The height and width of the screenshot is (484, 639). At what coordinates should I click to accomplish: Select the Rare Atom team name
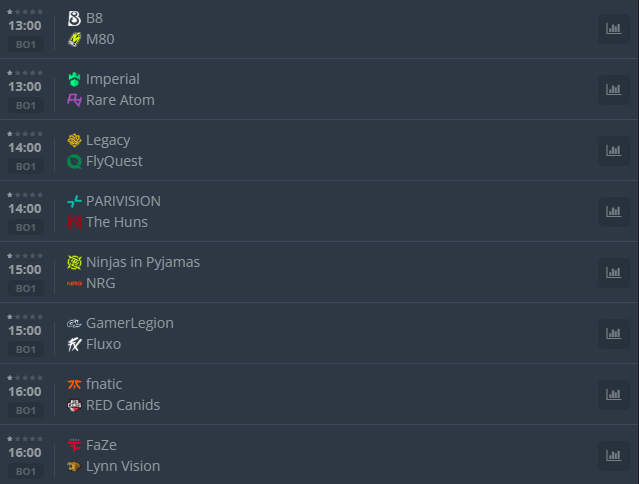pos(120,100)
